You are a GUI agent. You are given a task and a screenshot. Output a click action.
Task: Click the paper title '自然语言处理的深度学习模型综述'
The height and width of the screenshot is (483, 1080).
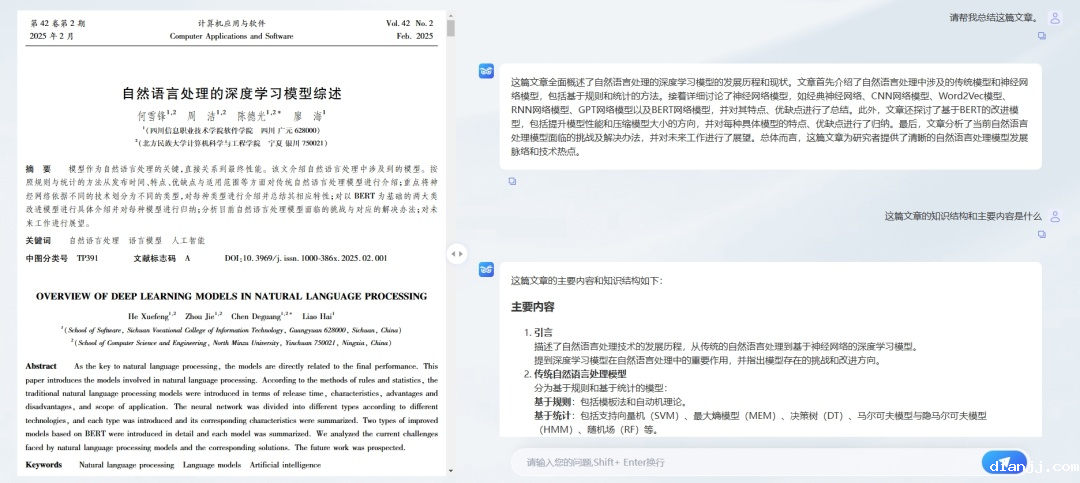pyautogui.click(x=231, y=93)
